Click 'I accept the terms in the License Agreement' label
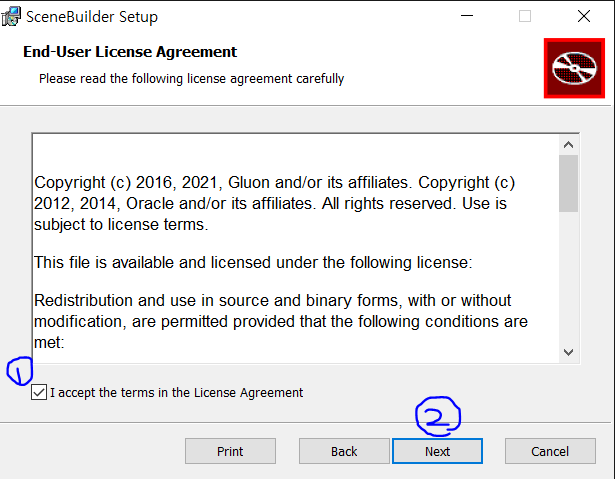Viewport: 615px width, 479px height. tap(176, 392)
